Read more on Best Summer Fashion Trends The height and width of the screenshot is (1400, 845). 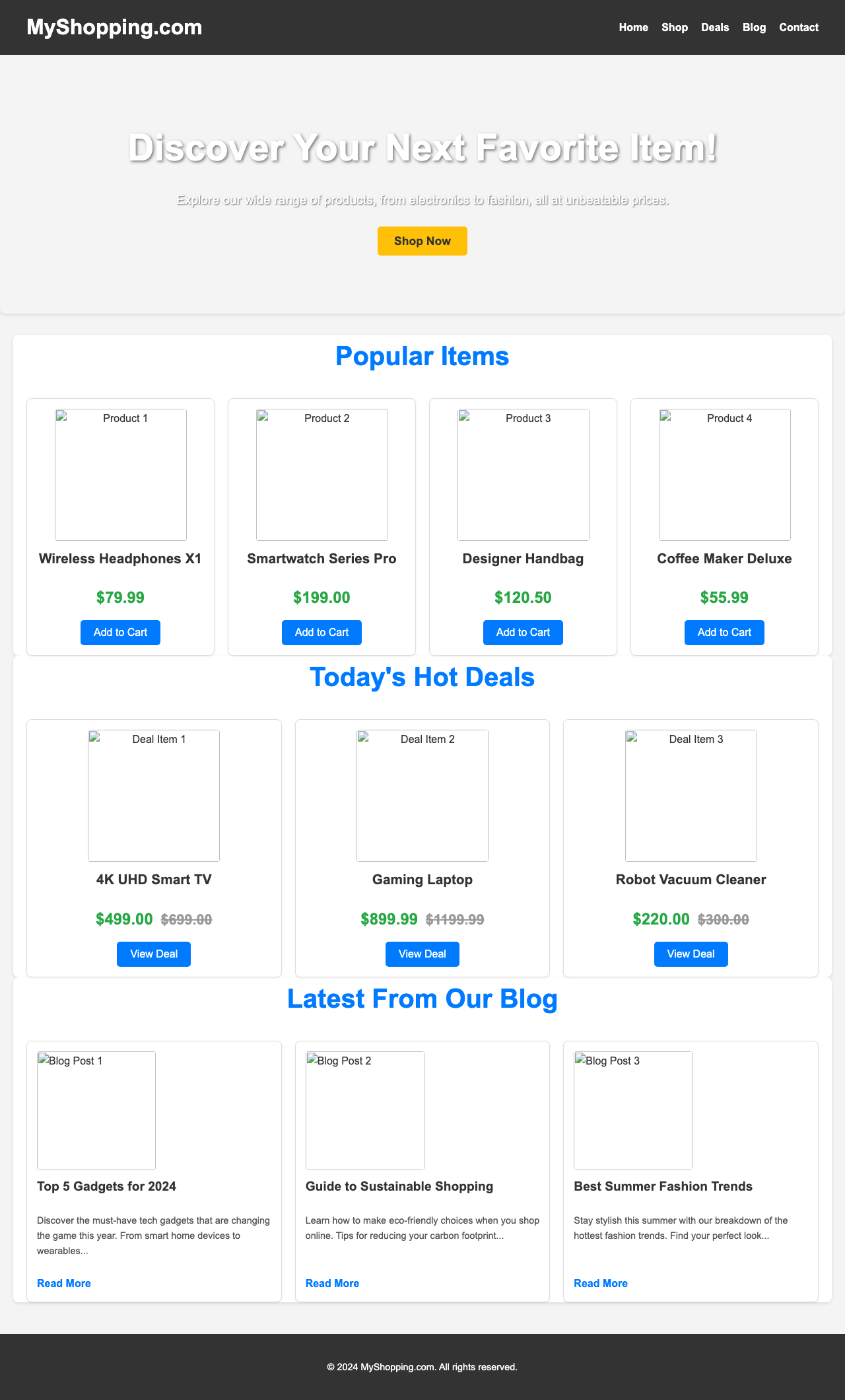coord(600,1283)
